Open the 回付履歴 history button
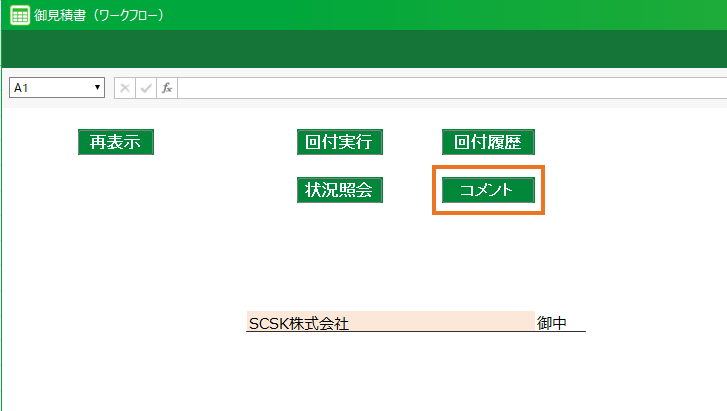 tap(488, 142)
